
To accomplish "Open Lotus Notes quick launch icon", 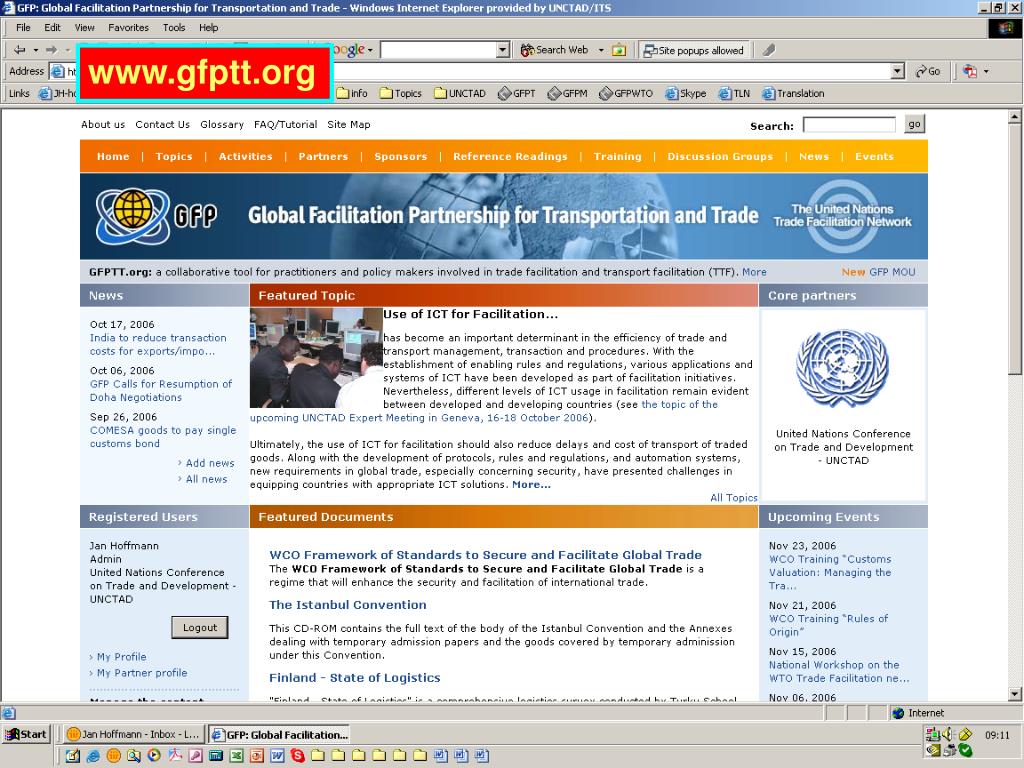I will (114, 756).
